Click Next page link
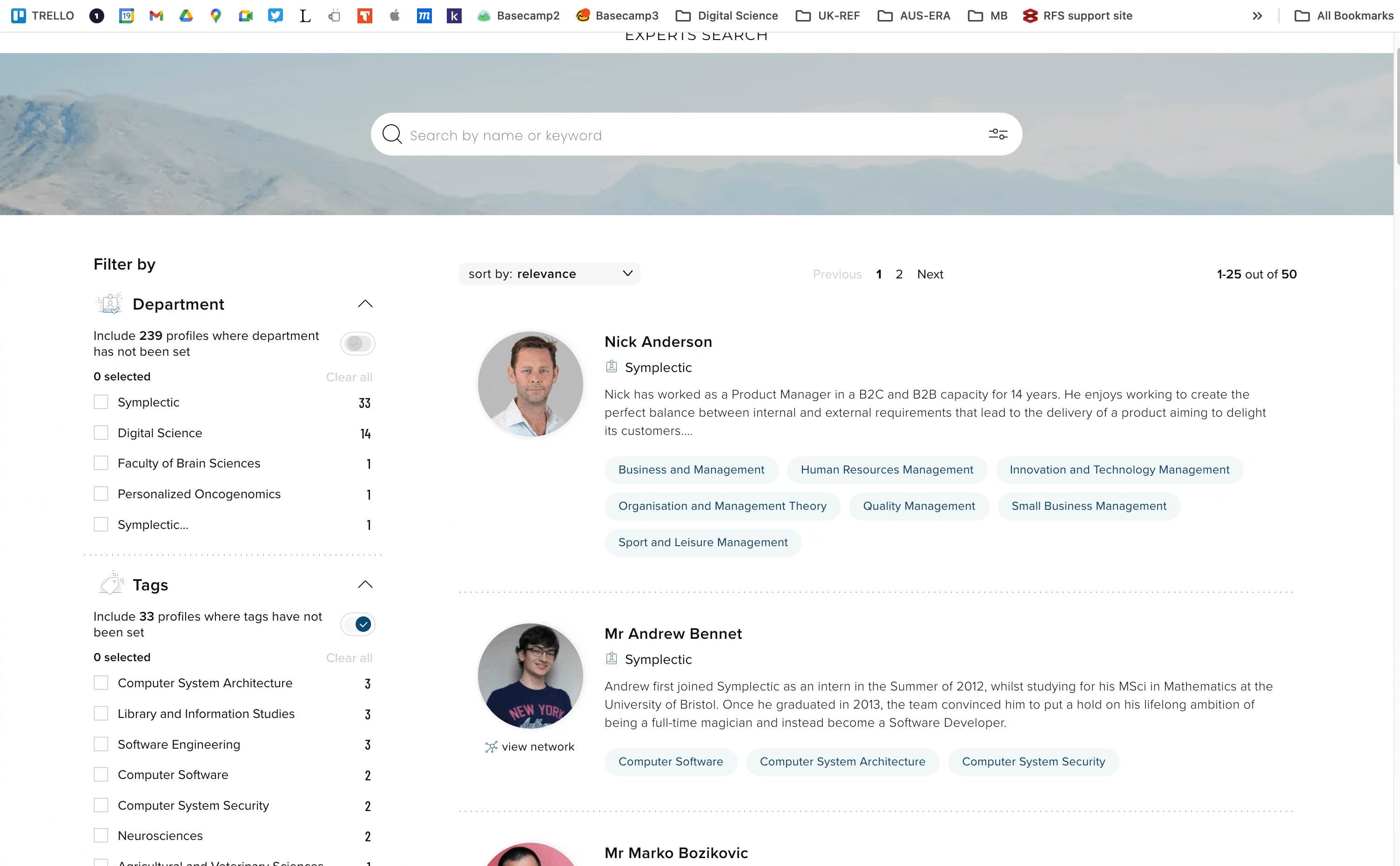 [930, 274]
